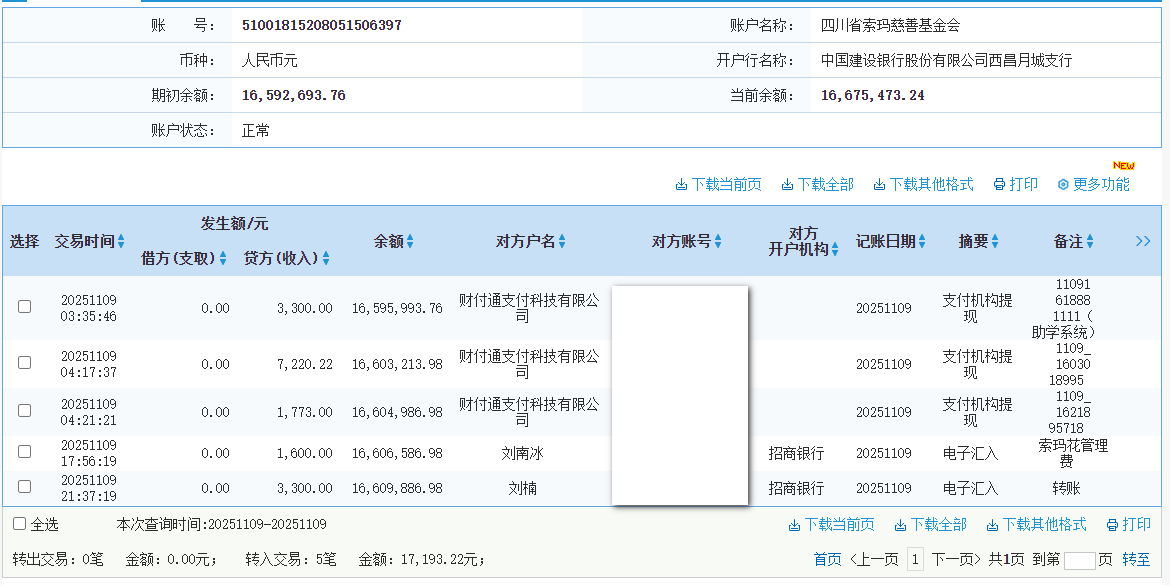Select the first 财付通 transaction row checkbox
Screen dimensions: 1170x585
pos(24,307)
